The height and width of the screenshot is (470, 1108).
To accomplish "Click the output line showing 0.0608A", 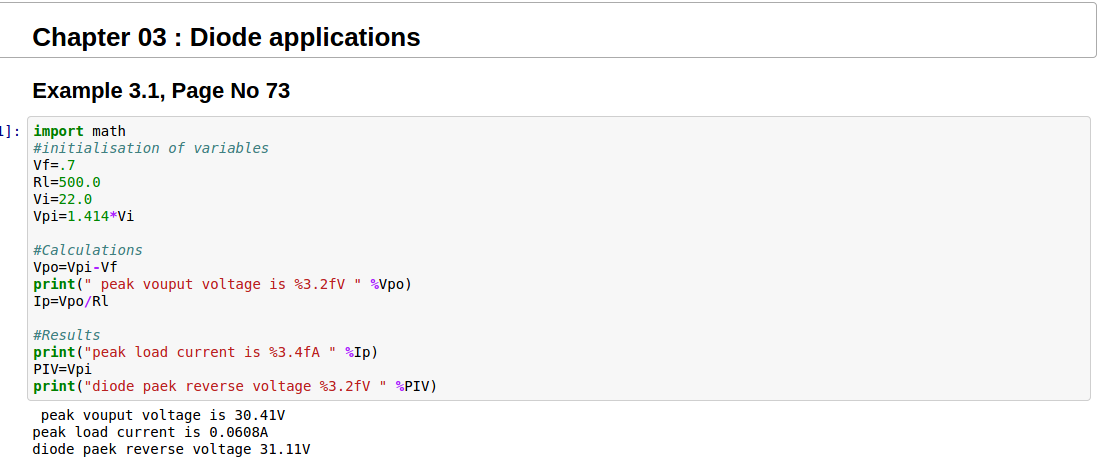I will click(150, 432).
